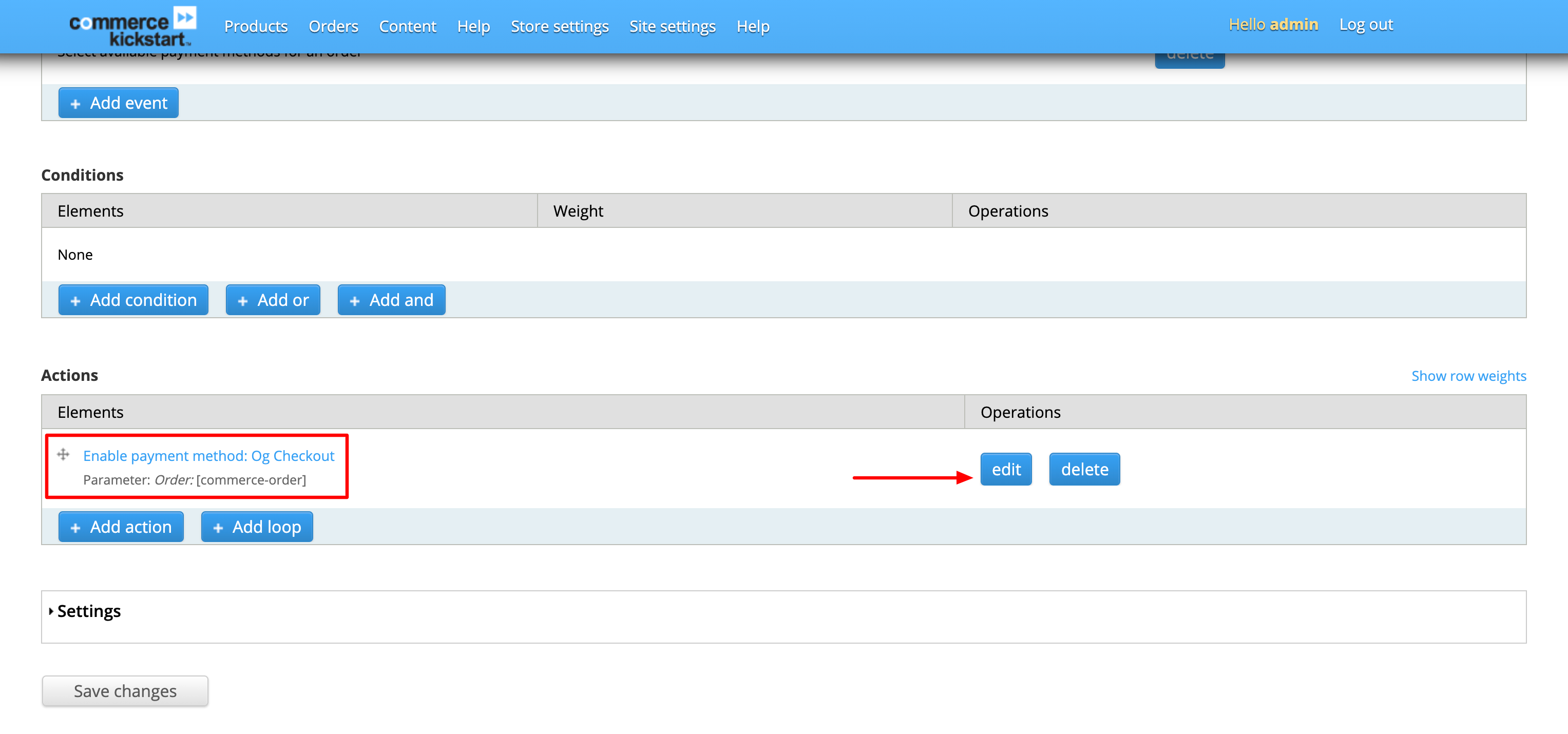Open the Site settings menu

click(672, 26)
